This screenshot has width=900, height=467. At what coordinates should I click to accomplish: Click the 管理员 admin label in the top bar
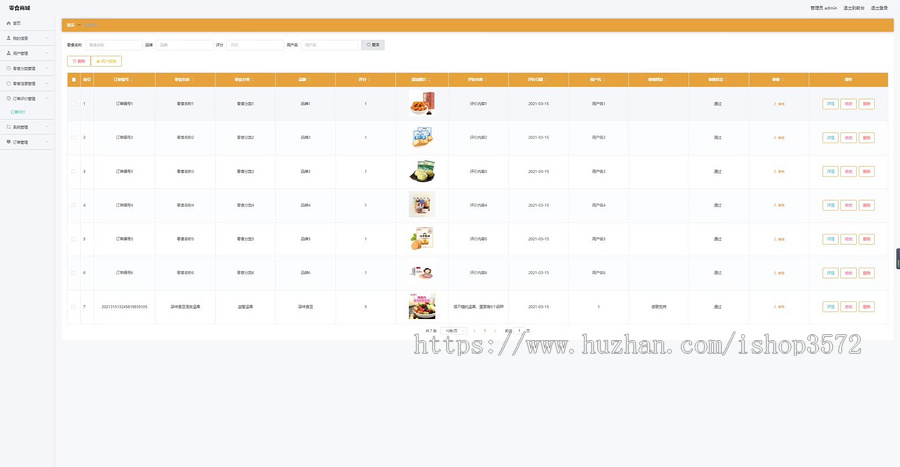tap(824, 8)
